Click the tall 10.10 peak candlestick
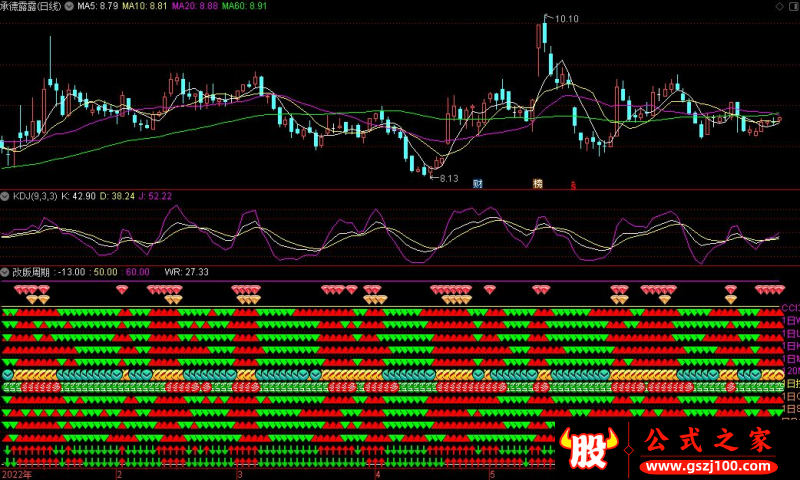 [x=545, y=34]
